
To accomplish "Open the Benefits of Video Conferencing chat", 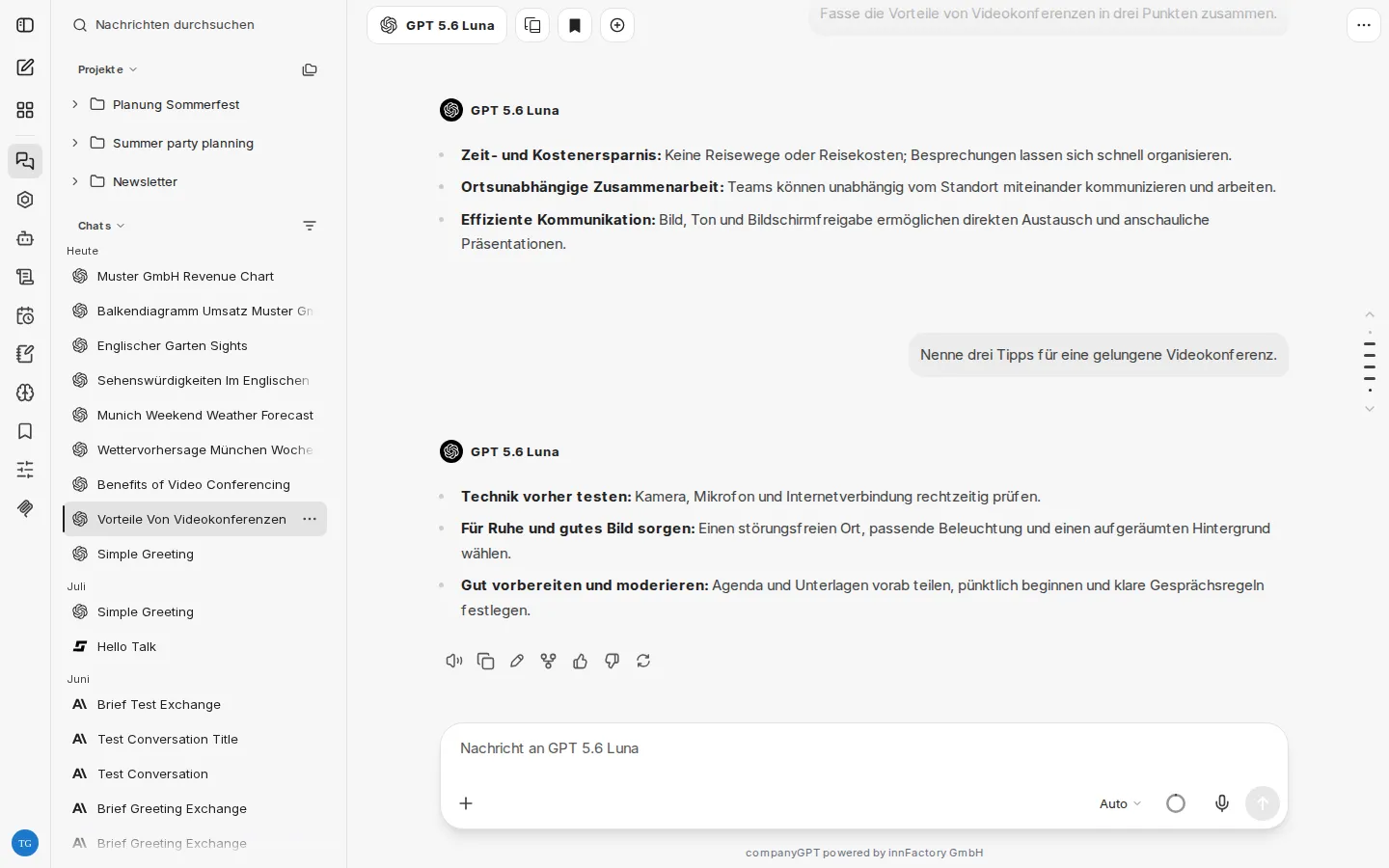I will tap(195, 484).
